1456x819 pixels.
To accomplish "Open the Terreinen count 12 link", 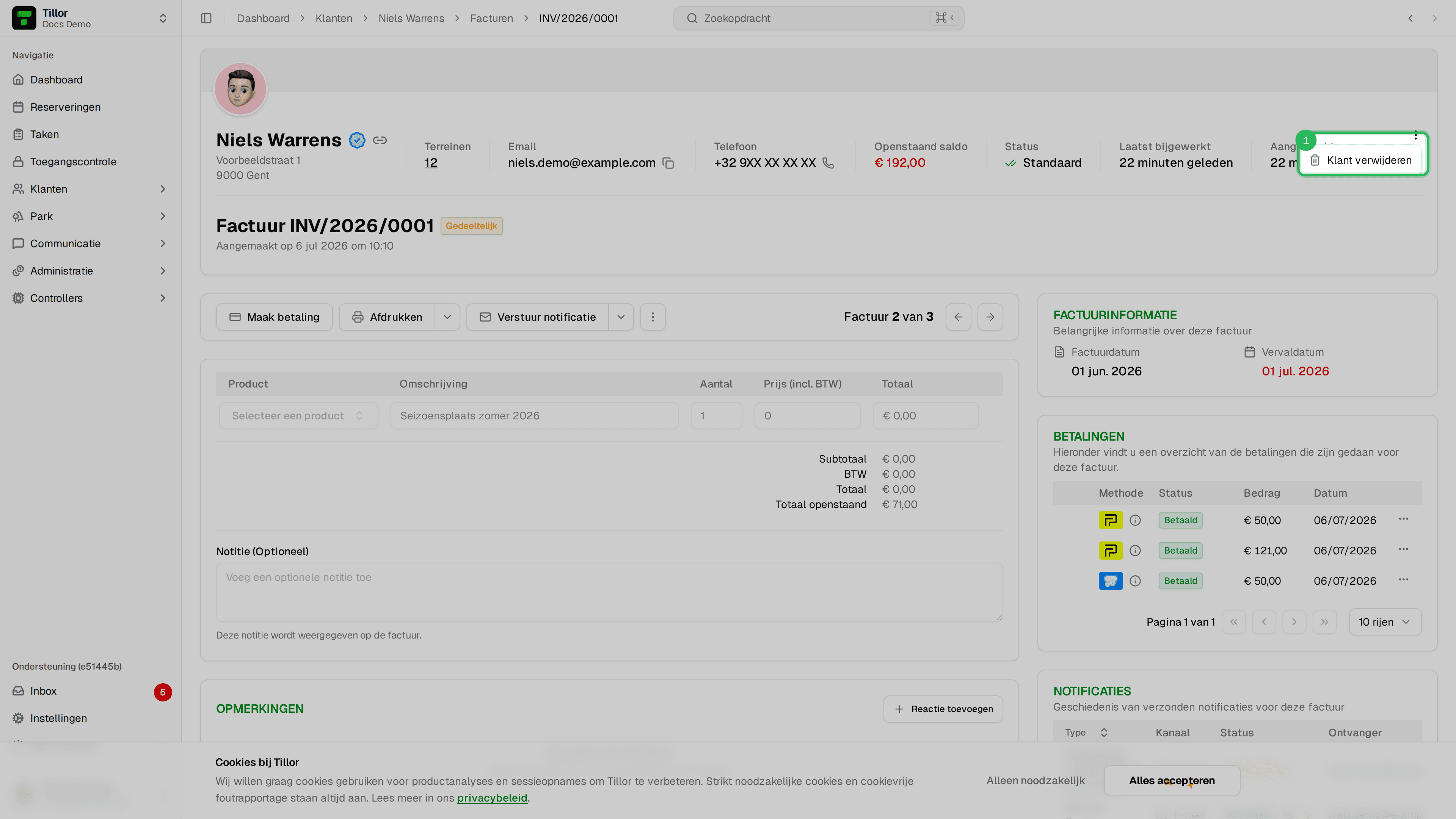I will [431, 163].
